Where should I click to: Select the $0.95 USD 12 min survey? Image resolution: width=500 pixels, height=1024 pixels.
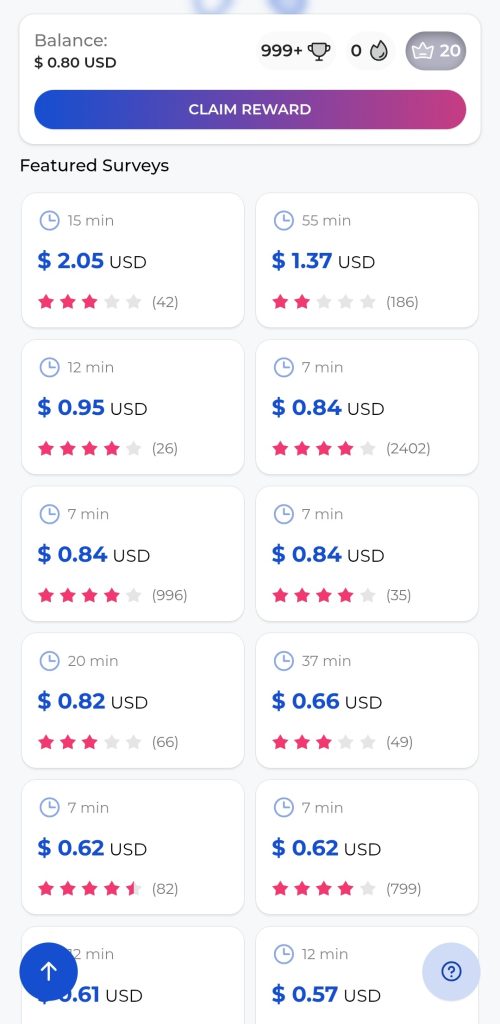pos(133,407)
